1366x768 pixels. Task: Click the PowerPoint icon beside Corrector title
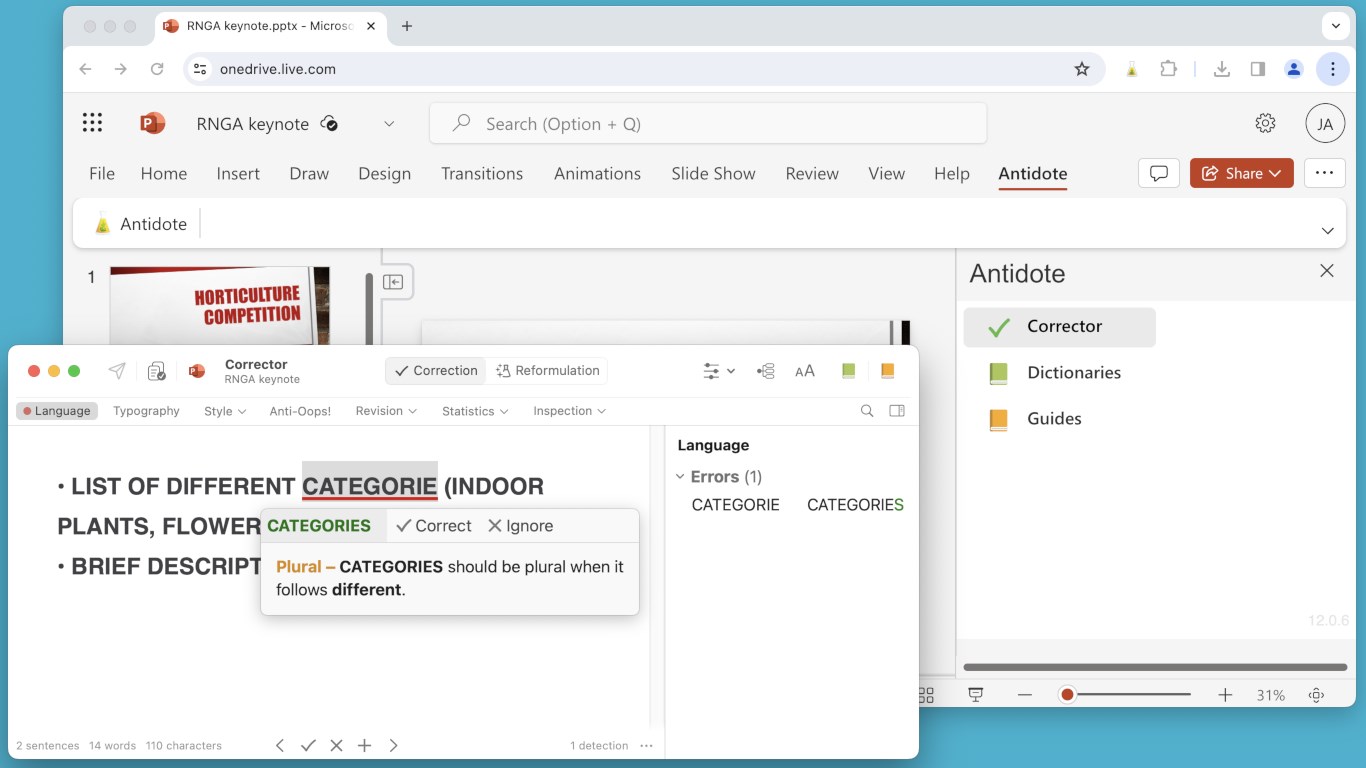196,371
